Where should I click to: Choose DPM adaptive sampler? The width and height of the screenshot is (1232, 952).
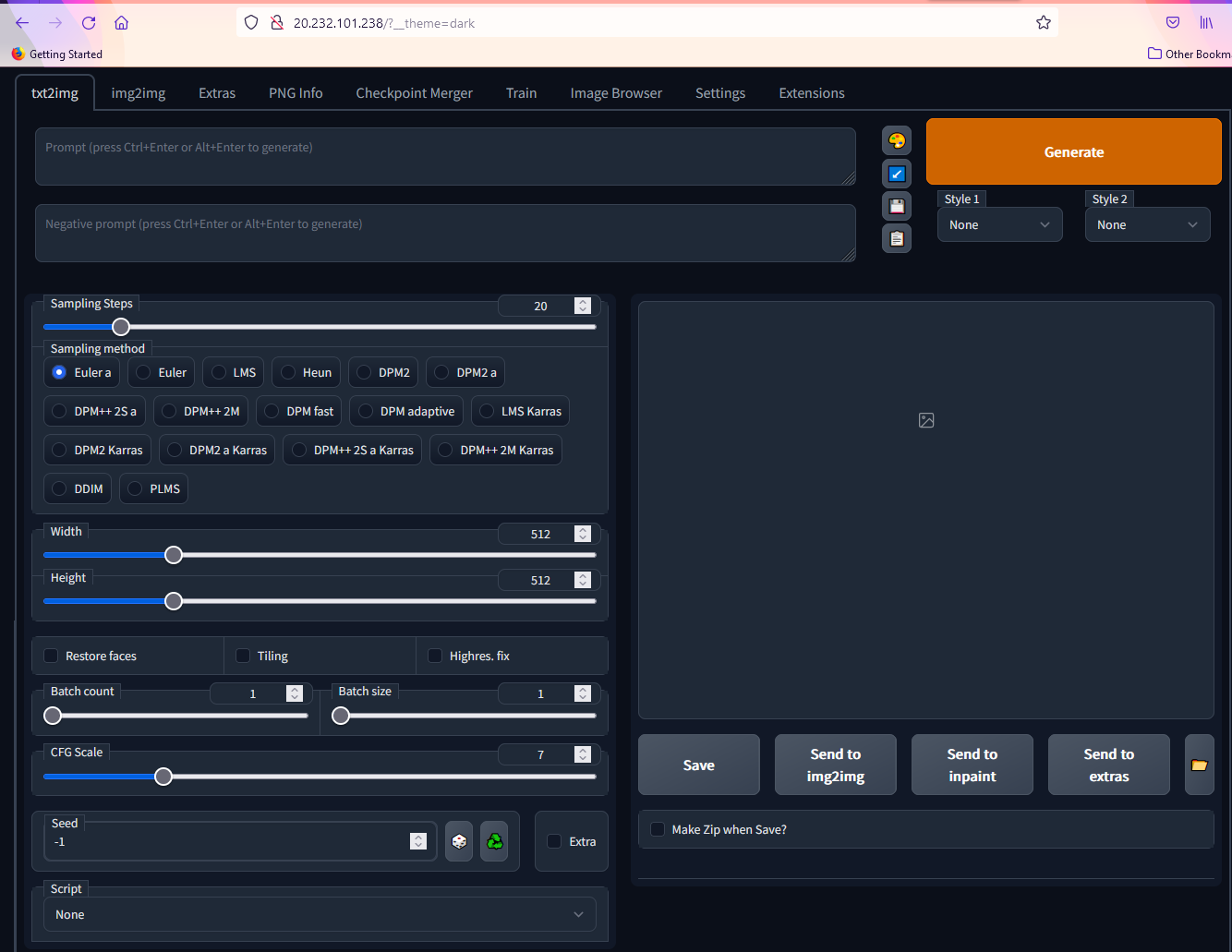point(406,411)
